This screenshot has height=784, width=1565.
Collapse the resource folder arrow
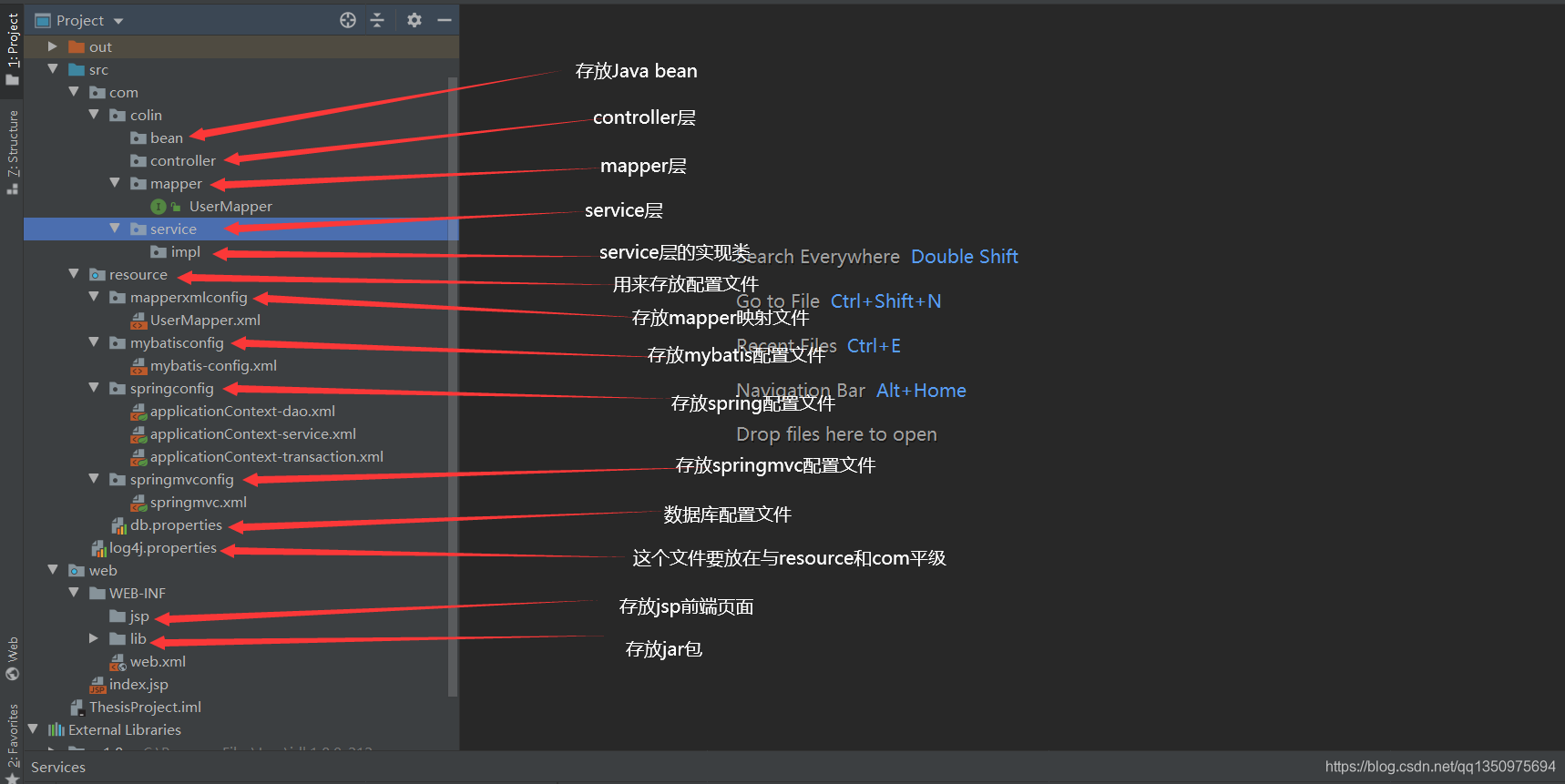click(74, 274)
